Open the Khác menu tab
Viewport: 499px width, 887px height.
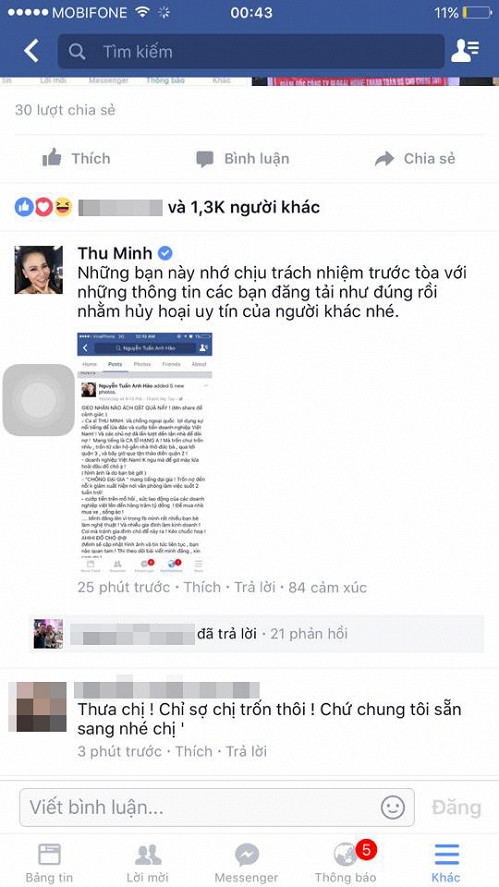[446, 863]
